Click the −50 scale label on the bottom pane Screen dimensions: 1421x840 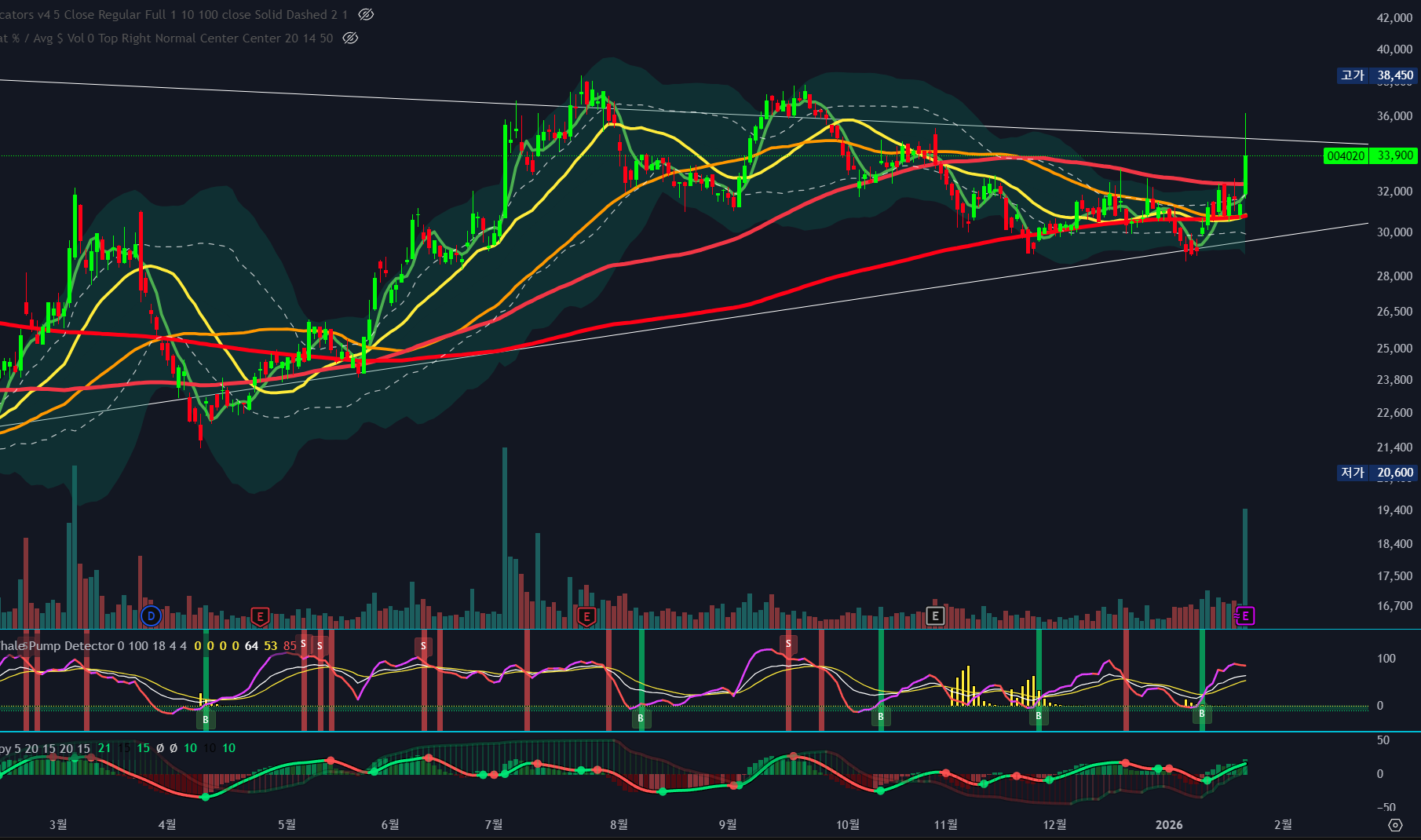pos(1386,807)
